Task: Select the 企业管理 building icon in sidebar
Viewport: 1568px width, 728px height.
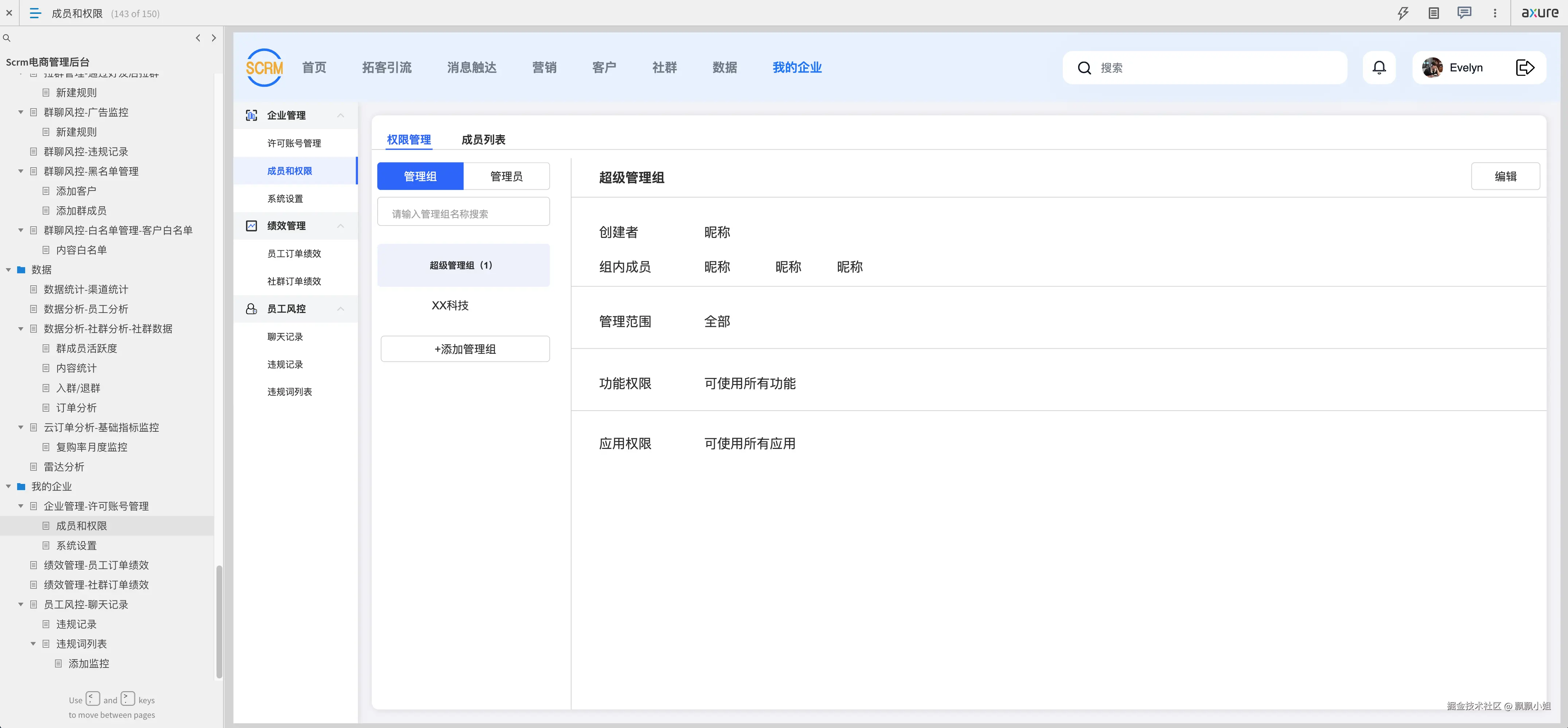Action: coord(251,115)
